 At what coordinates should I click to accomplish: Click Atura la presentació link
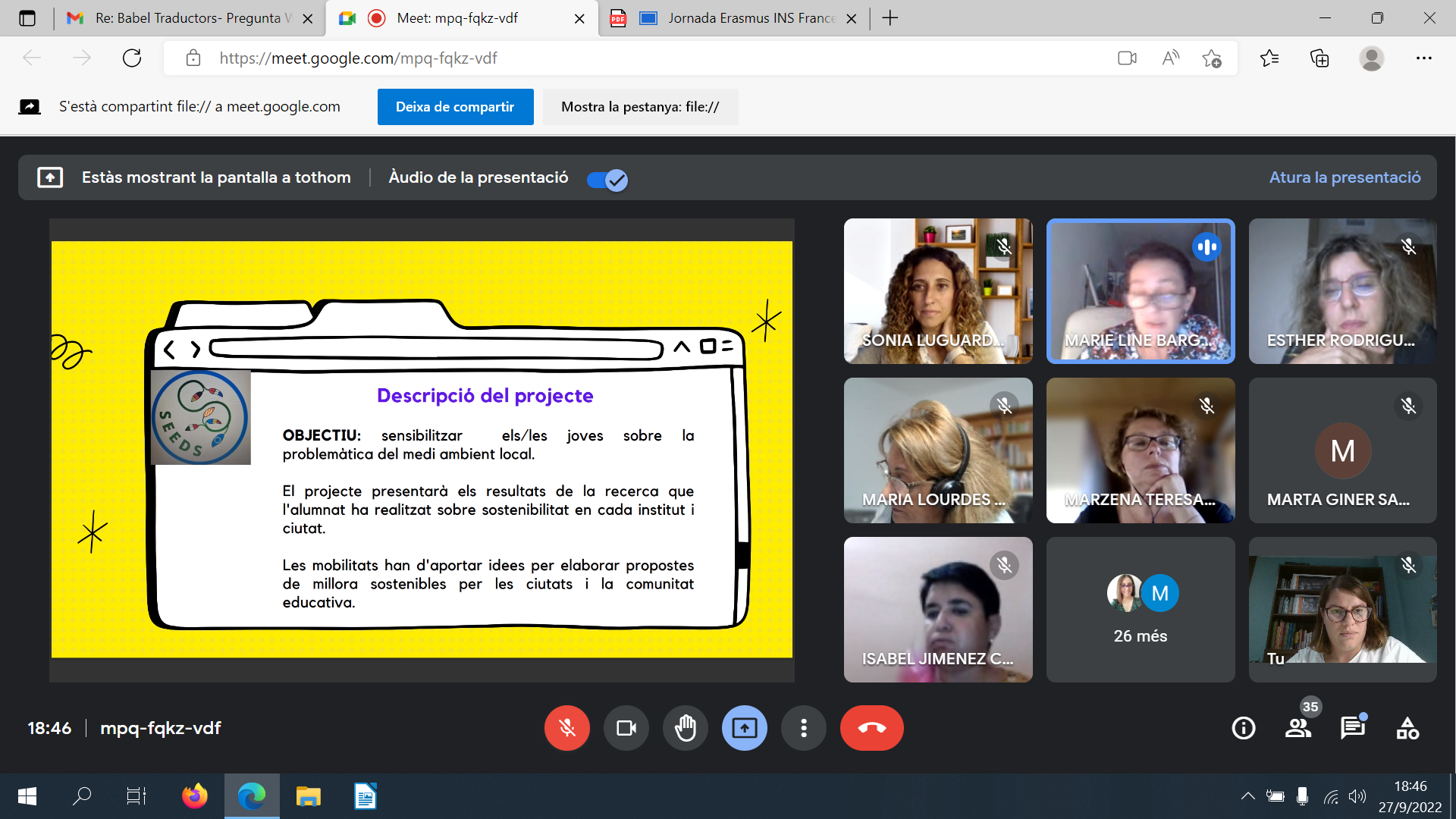click(x=1345, y=177)
